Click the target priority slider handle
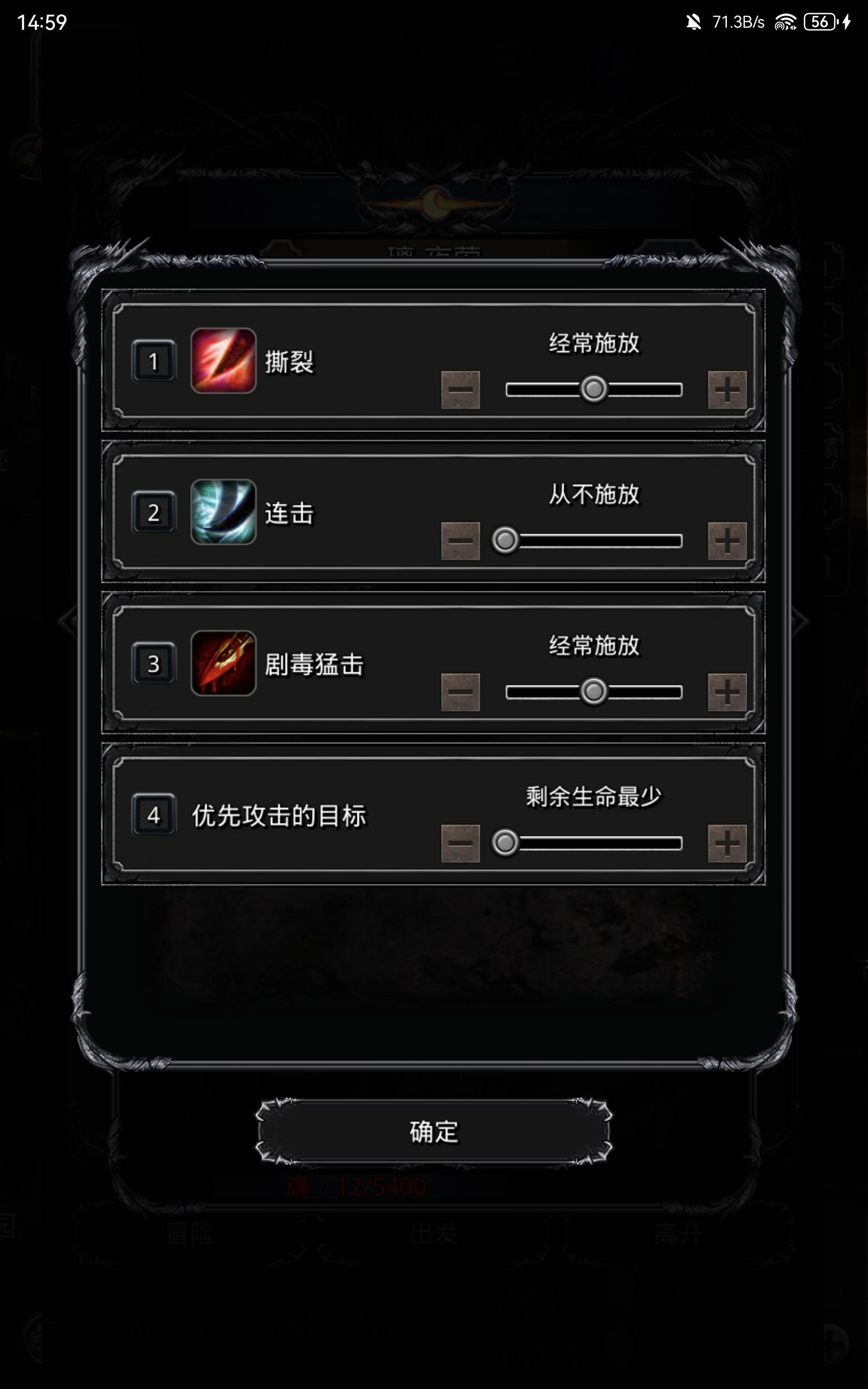Viewport: 868px width, 1389px height. pyautogui.click(x=505, y=843)
